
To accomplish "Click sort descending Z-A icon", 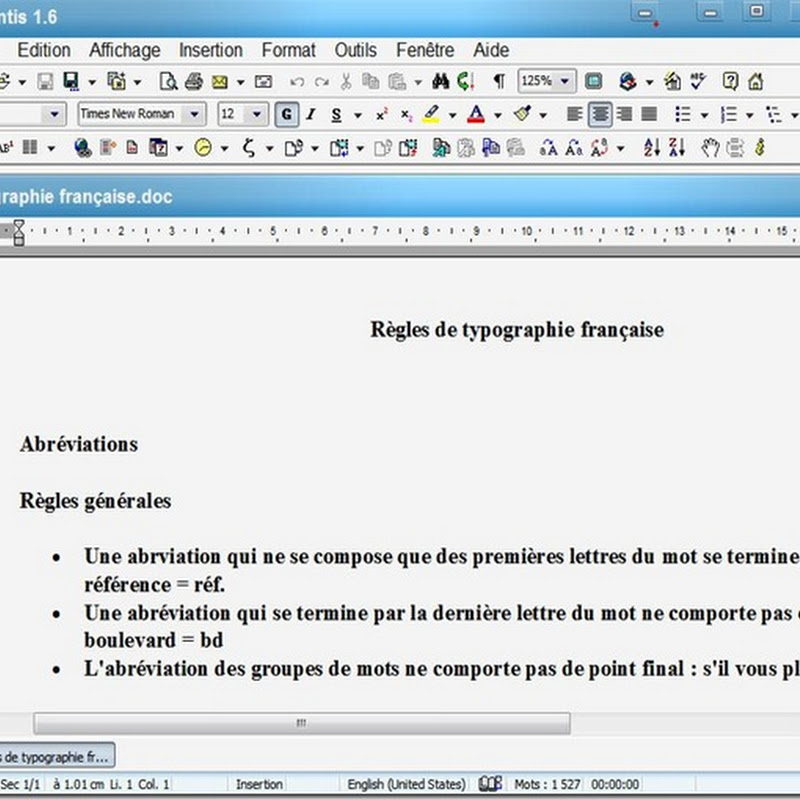I will coord(677,147).
